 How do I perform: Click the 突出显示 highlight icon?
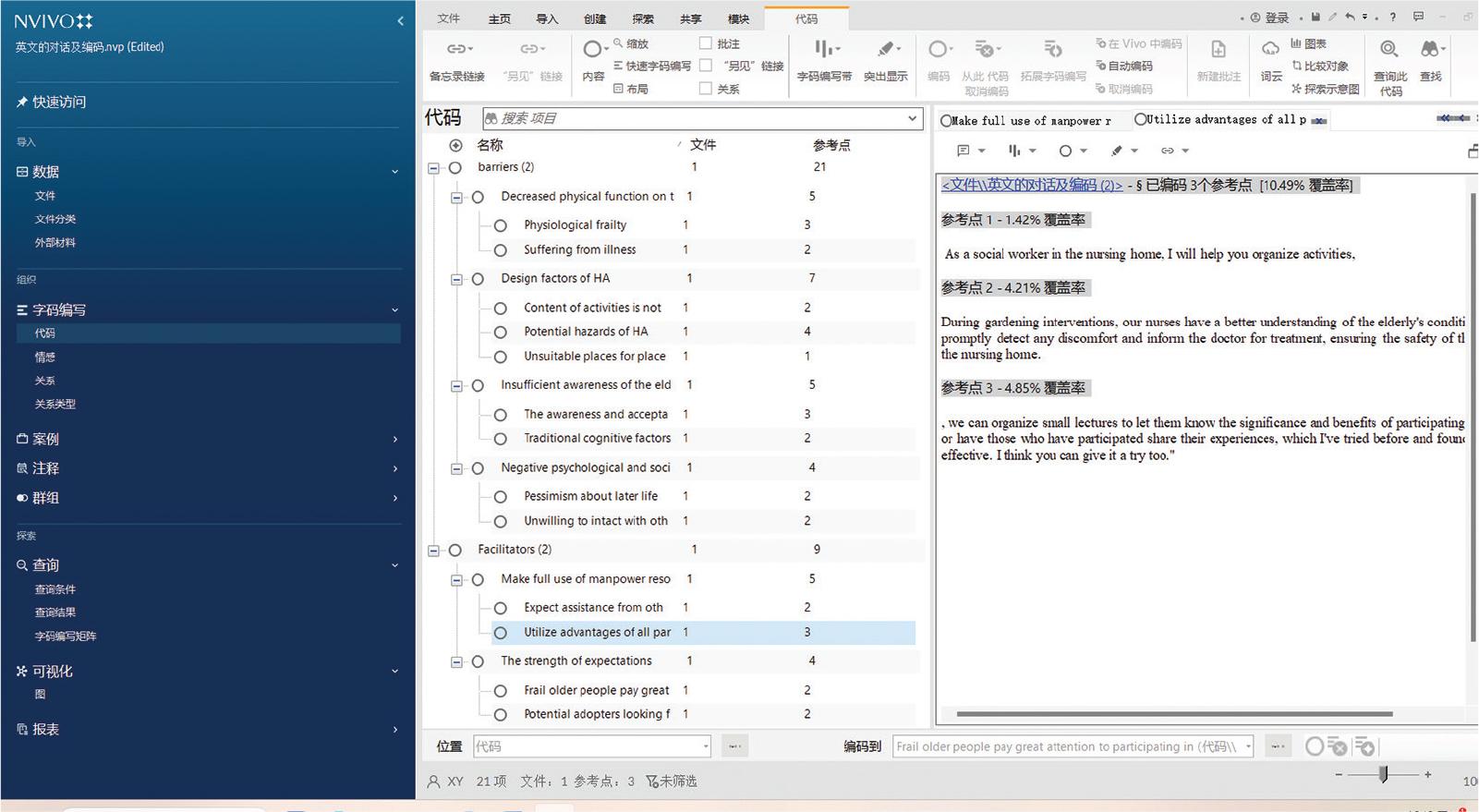[885, 50]
